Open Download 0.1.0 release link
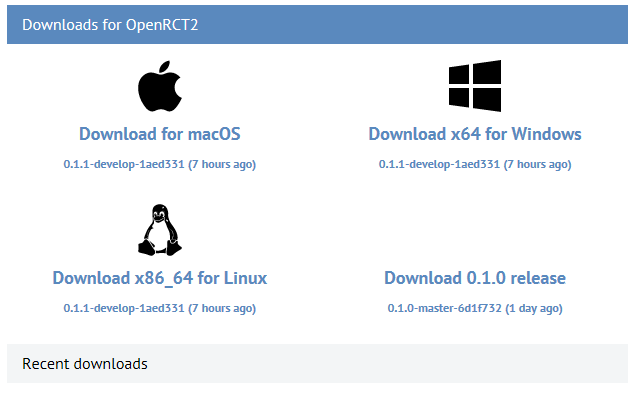This screenshot has width=635, height=393. [x=475, y=278]
